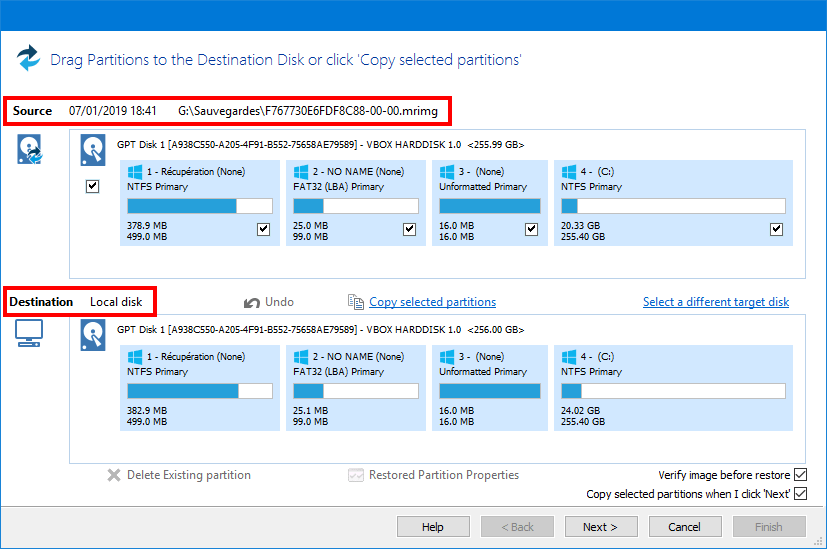Click destination 'Unformatted Primary' label
This screenshot has height=549, width=827.
tap(483, 372)
